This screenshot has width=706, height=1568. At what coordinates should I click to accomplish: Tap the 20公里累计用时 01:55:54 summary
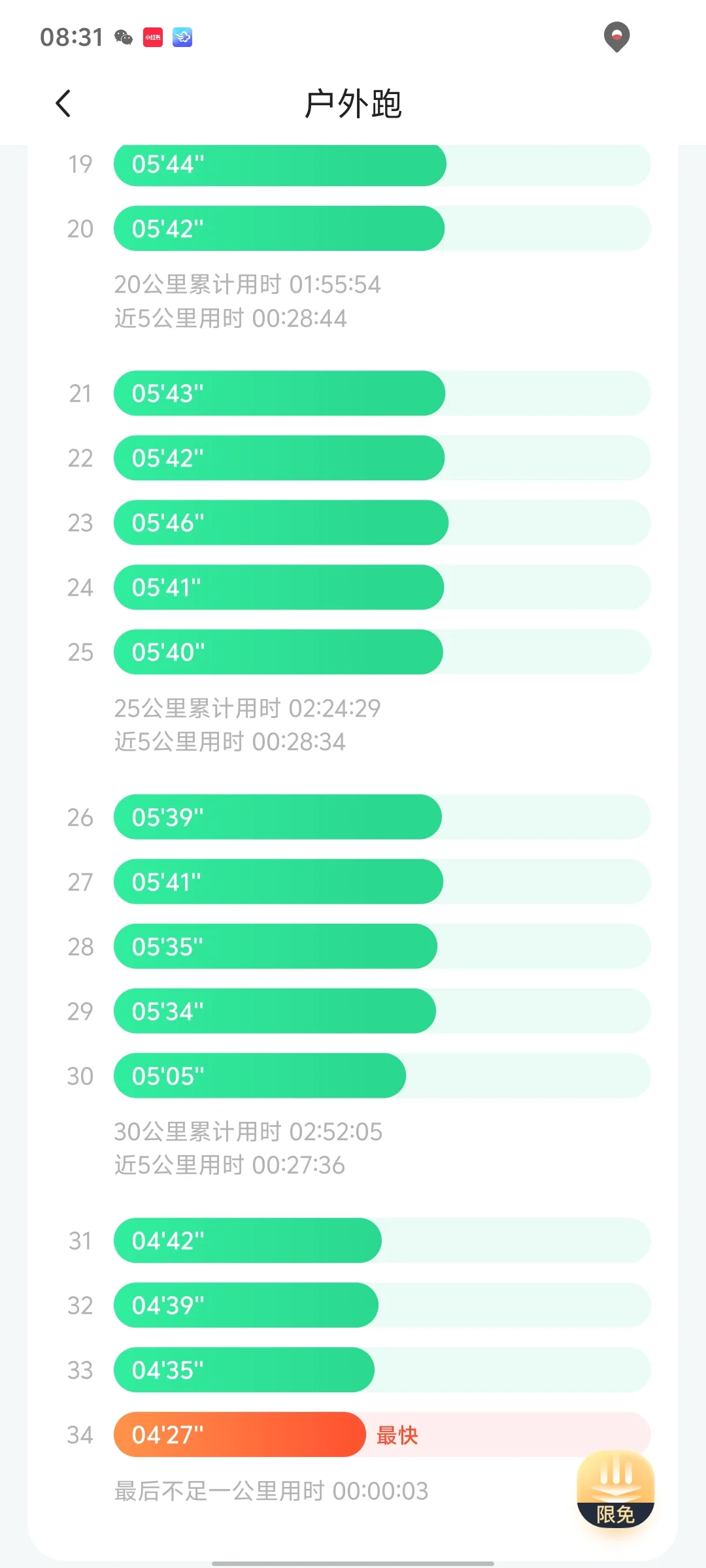(x=247, y=284)
